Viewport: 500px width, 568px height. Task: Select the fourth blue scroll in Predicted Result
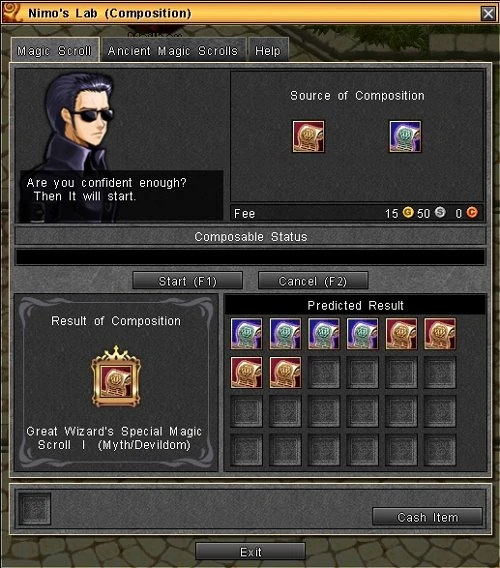pyautogui.click(x=362, y=334)
